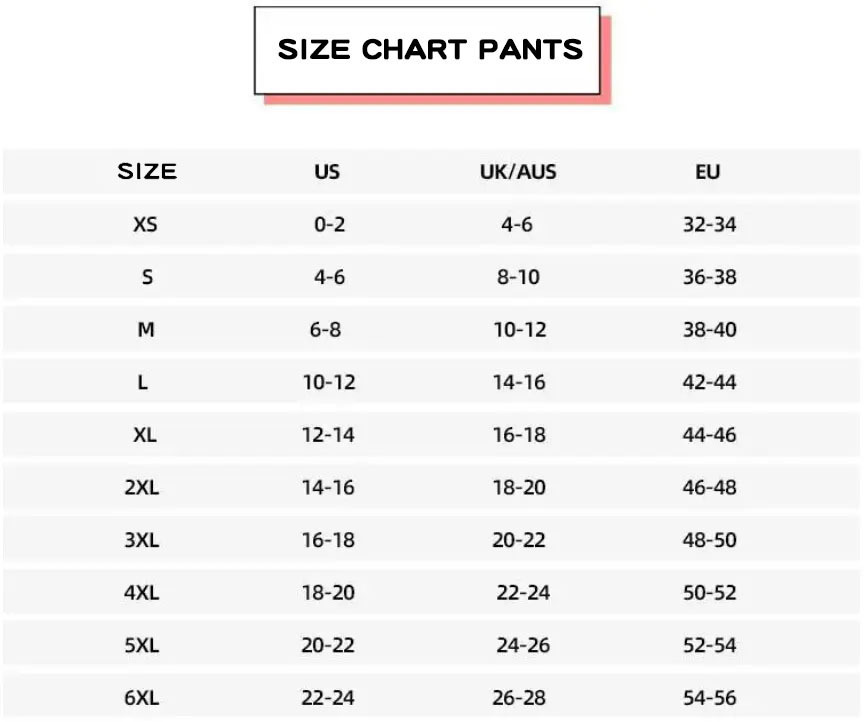Viewport: 864px width, 722px height.
Task: Click the 6XL size row label
Action: click(x=141, y=698)
